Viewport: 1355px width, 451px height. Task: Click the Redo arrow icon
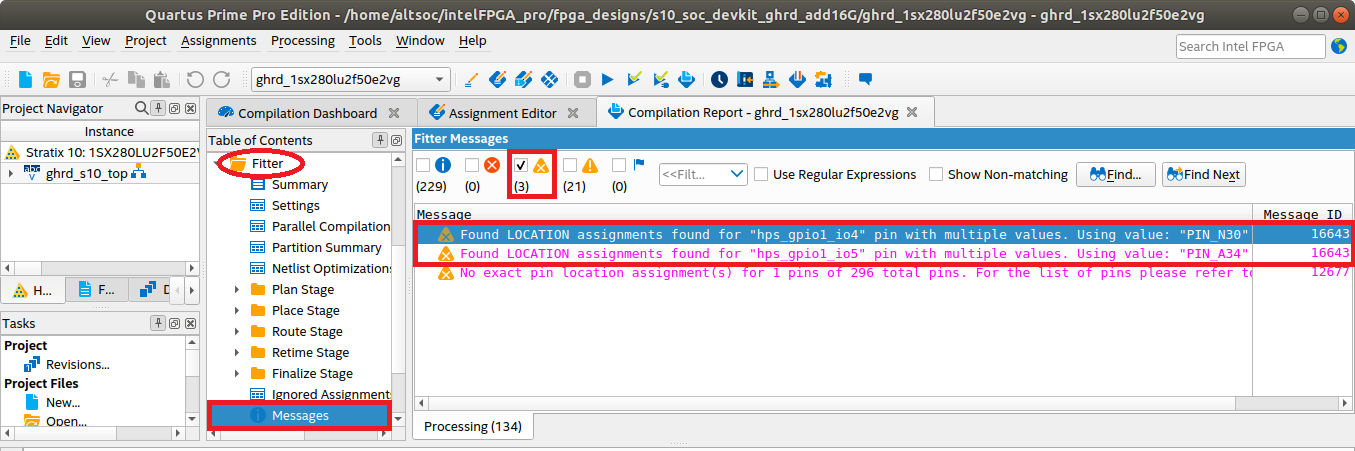coord(221,79)
